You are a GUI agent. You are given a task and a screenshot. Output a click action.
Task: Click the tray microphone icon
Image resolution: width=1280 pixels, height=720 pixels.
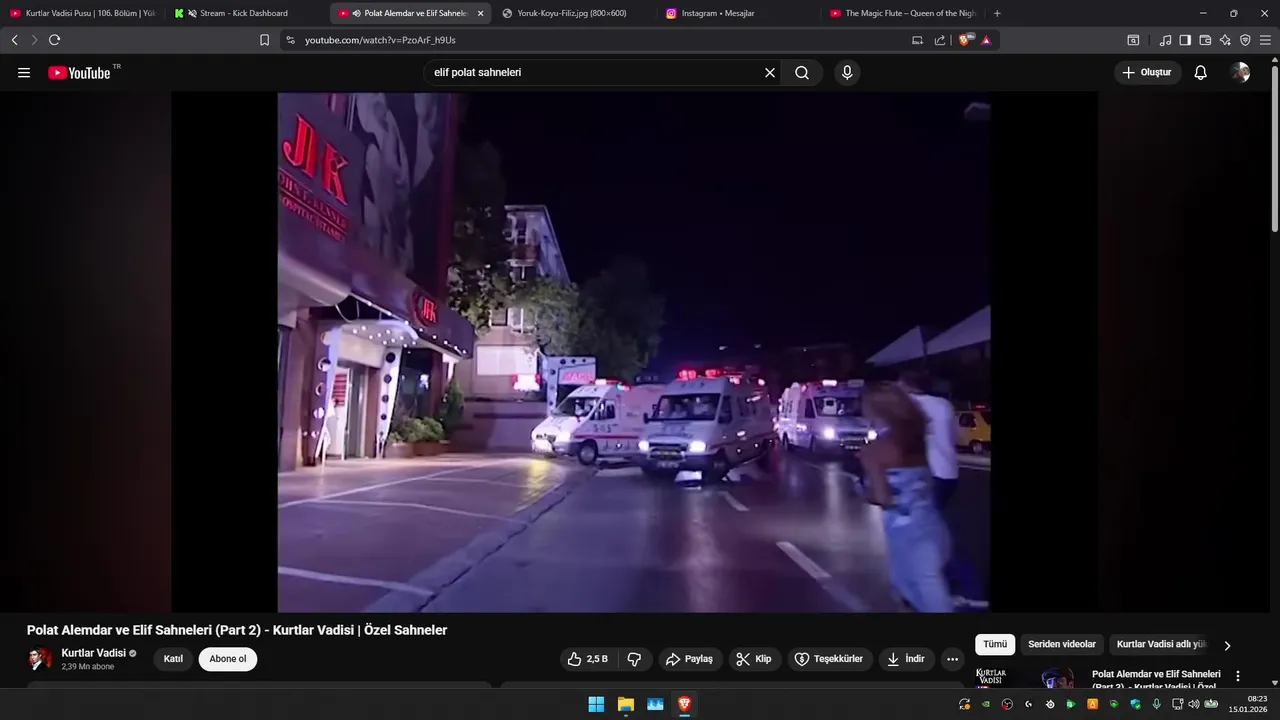click(x=1157, y=704)
